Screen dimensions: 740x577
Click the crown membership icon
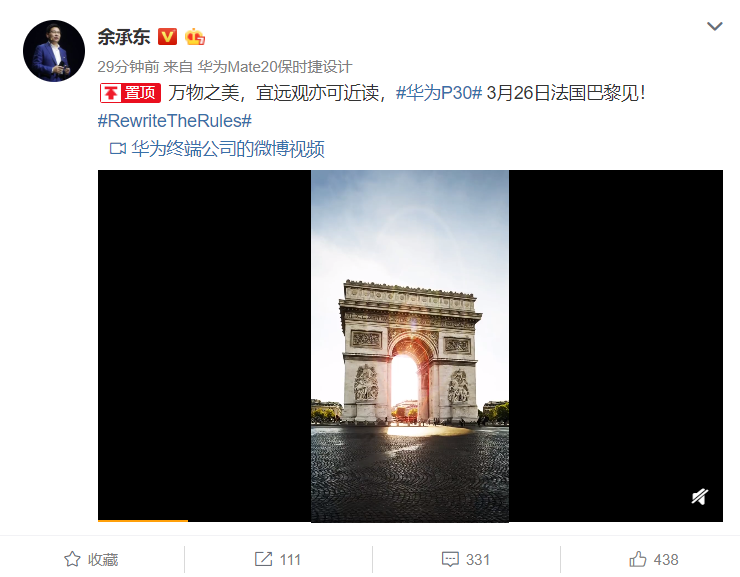click(195, 37)
